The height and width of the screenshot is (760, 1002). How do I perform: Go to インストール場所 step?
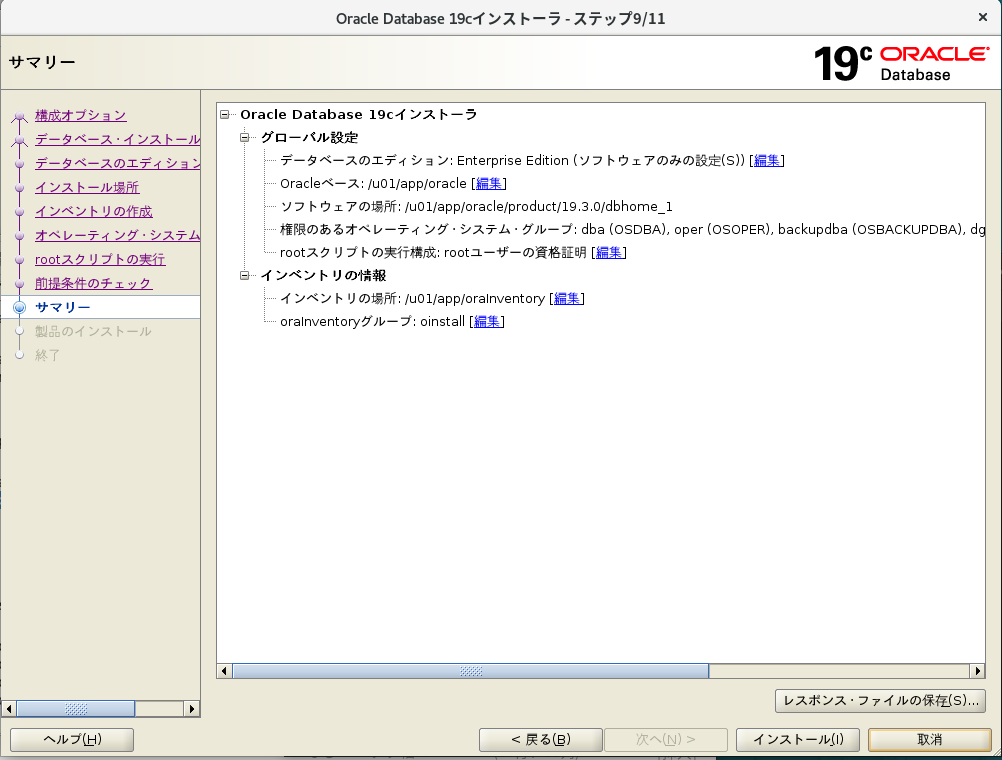point(86,187)
